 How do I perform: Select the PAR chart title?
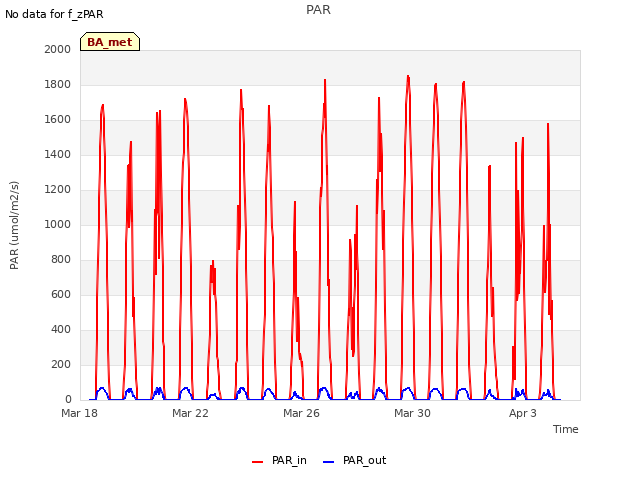318,10
